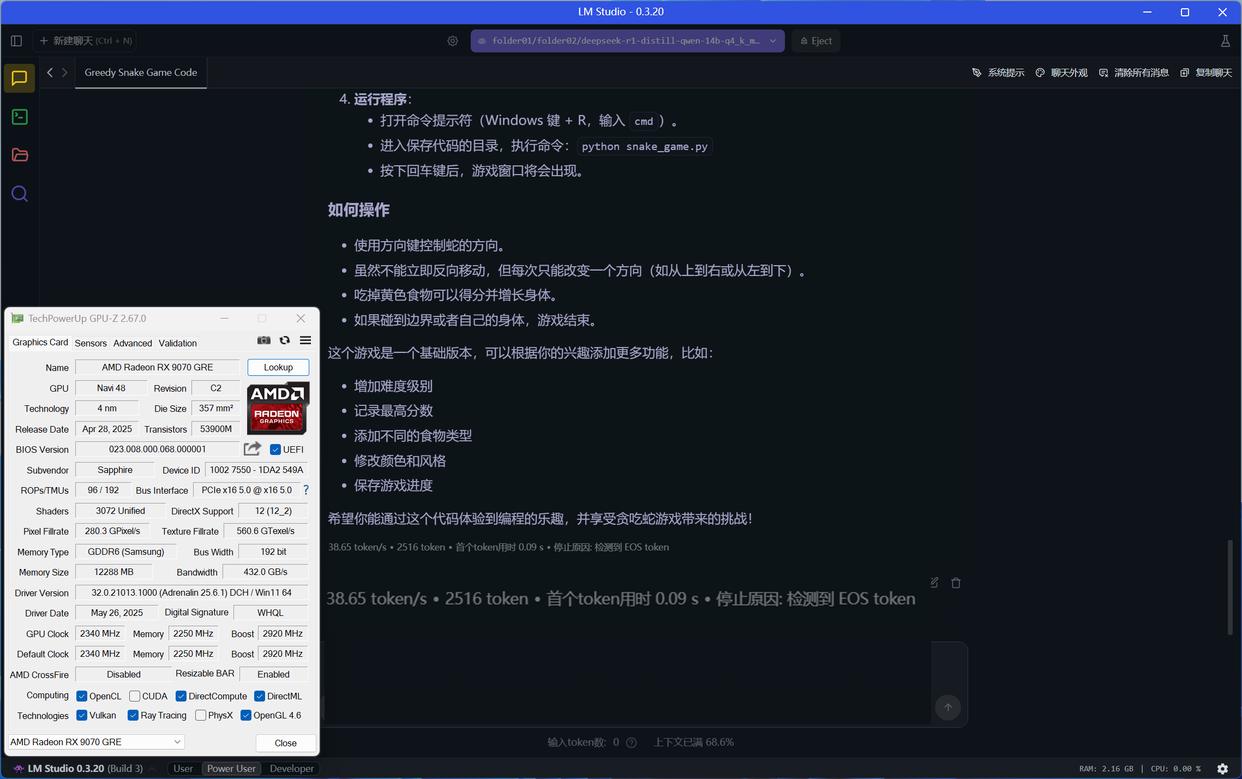The height and width of the screenshot is (779, 1242).
Task: Click the AMD Radeon Graphics logo
Action: (278, 408)
